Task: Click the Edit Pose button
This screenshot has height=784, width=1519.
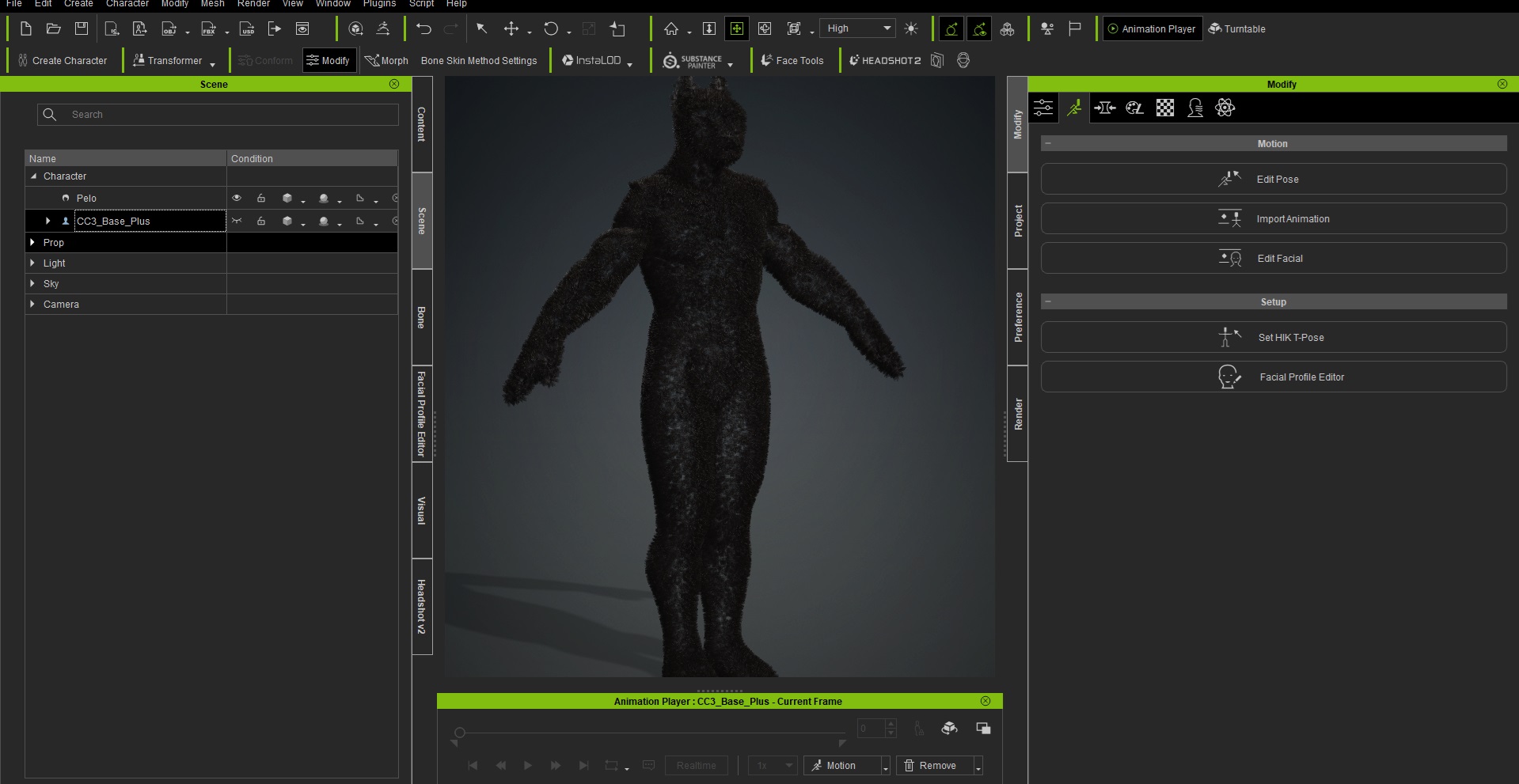Action: pos(1274,179)
